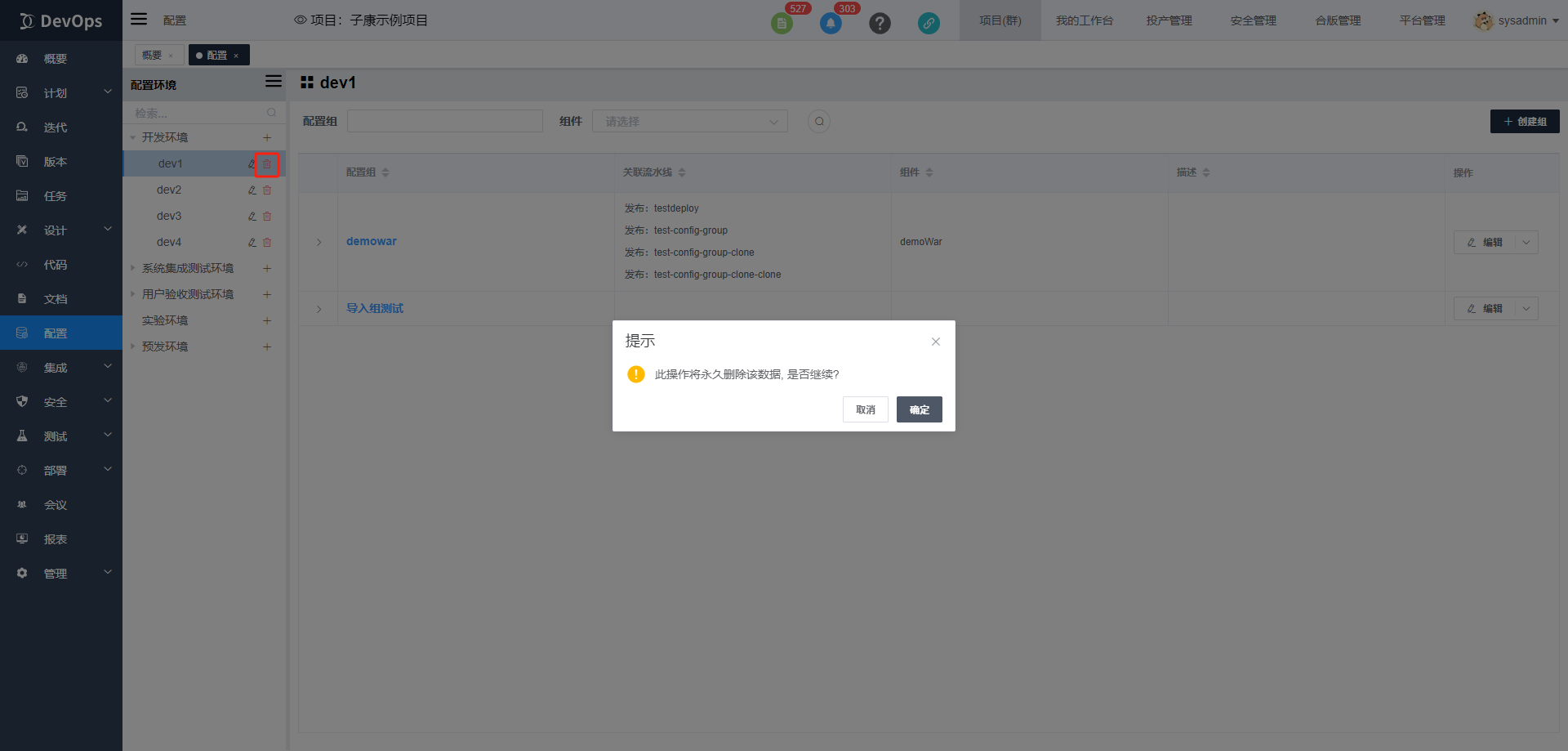Screen dimensions: 1568x751
Task: Open the 我的工作台 top menu
Action: (1085, 20)
